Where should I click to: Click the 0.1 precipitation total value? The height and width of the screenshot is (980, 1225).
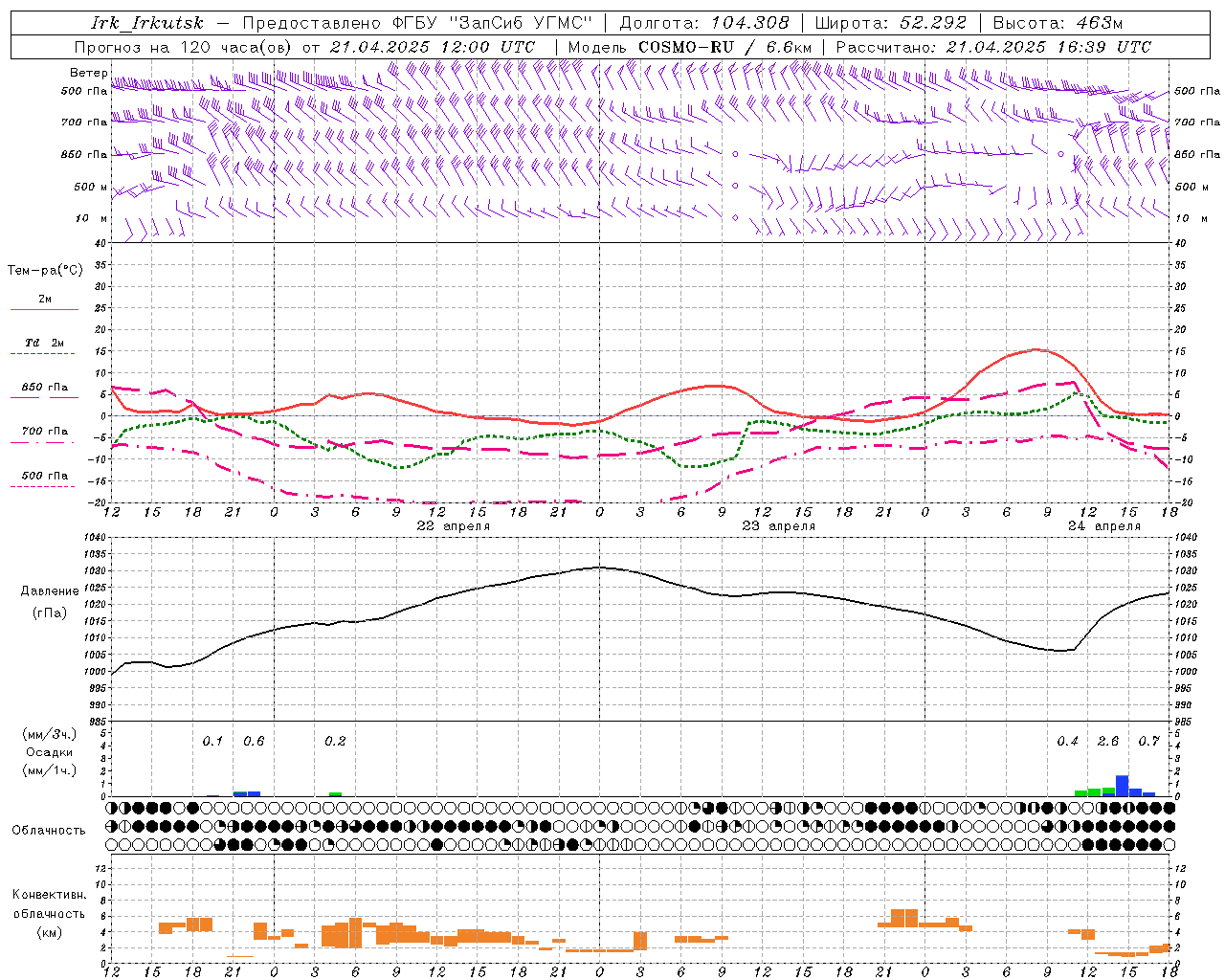tap(212, 741)
